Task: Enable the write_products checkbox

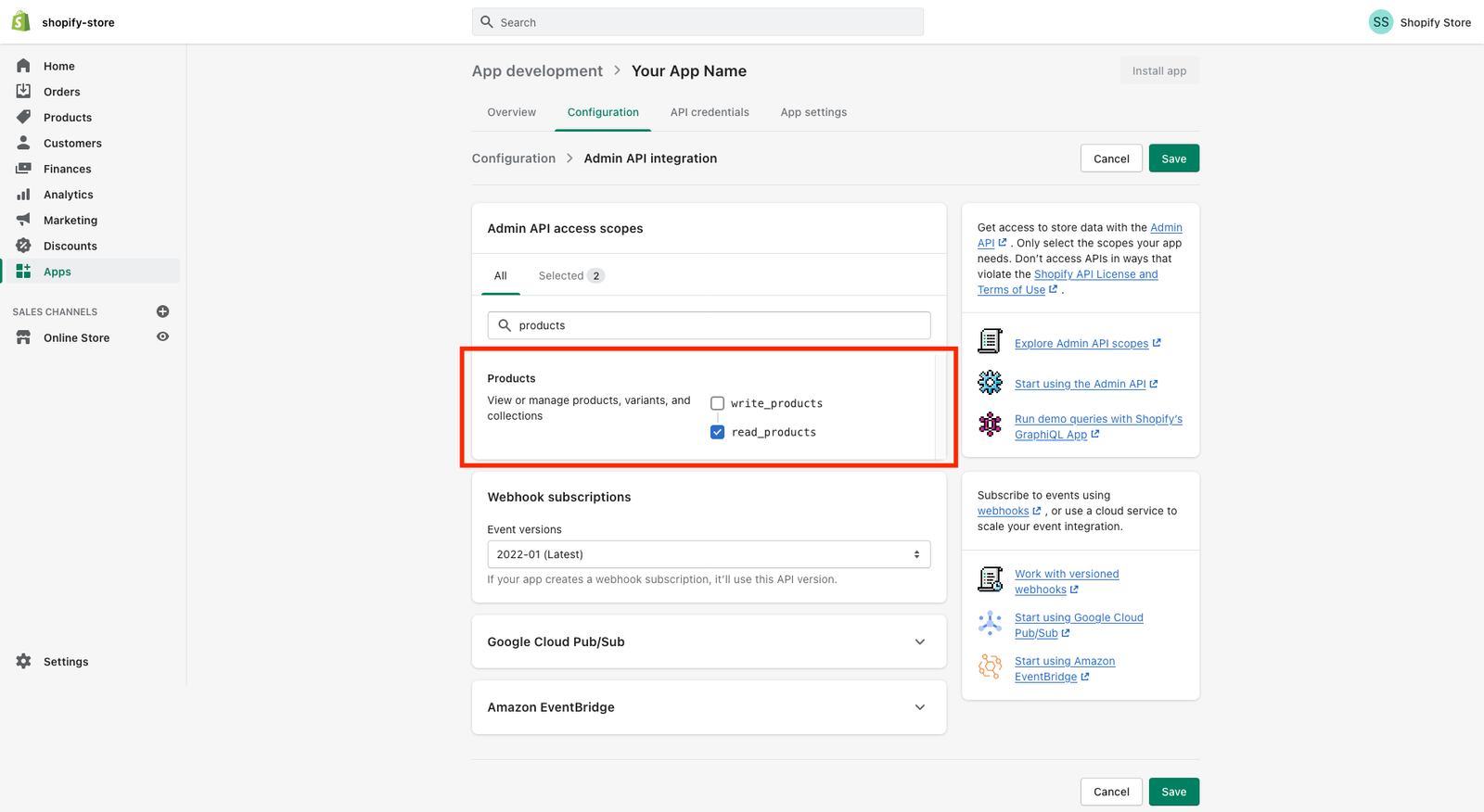Action: 717,403
